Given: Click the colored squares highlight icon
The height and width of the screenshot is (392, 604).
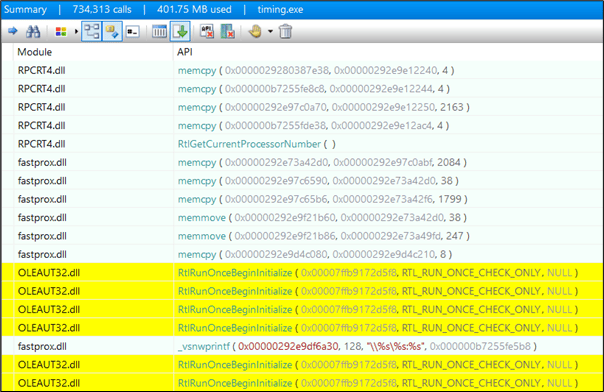Looking at the screenshot, I should coord(61,32).
